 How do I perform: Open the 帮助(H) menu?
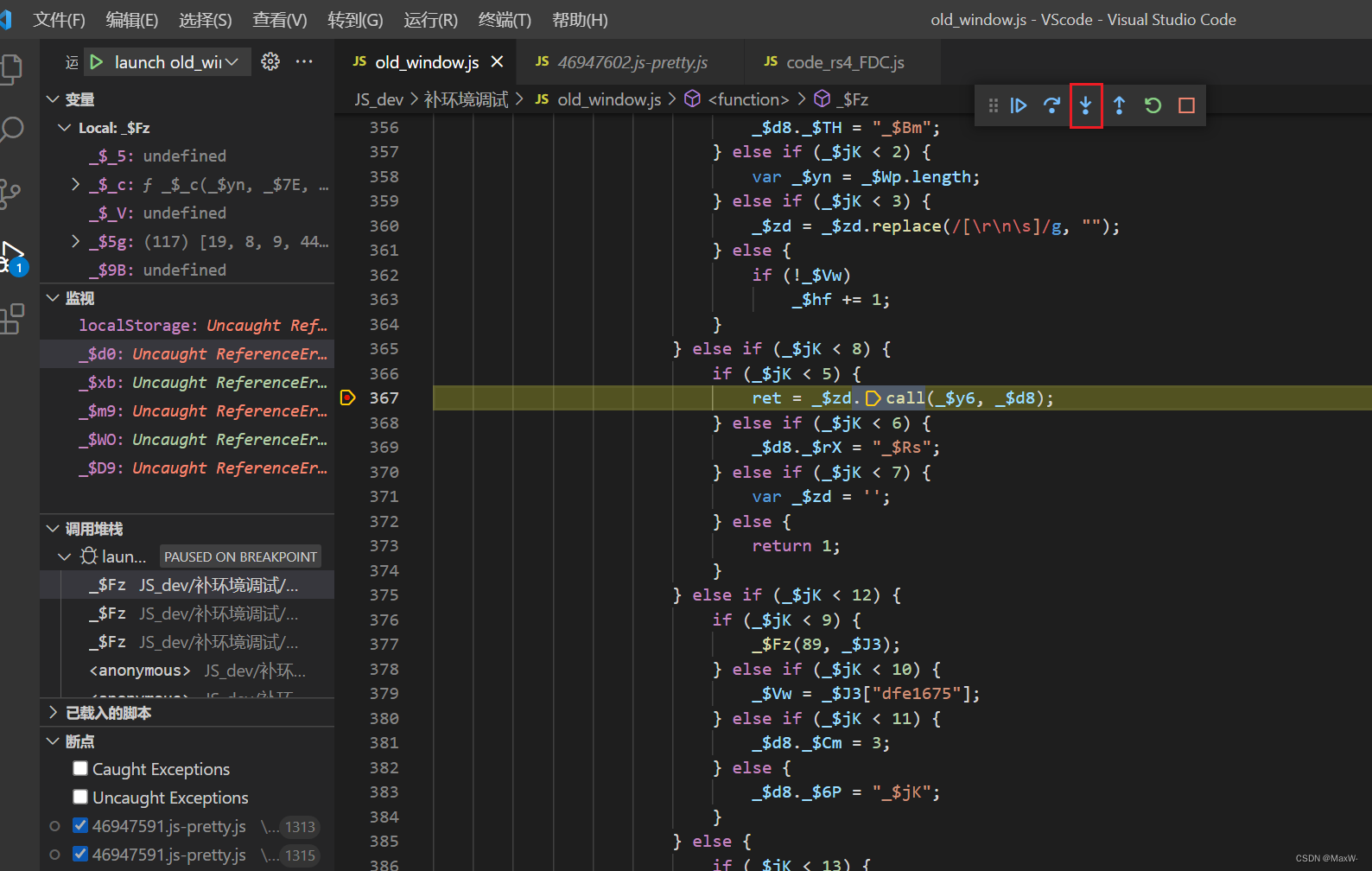coord(580,20)
